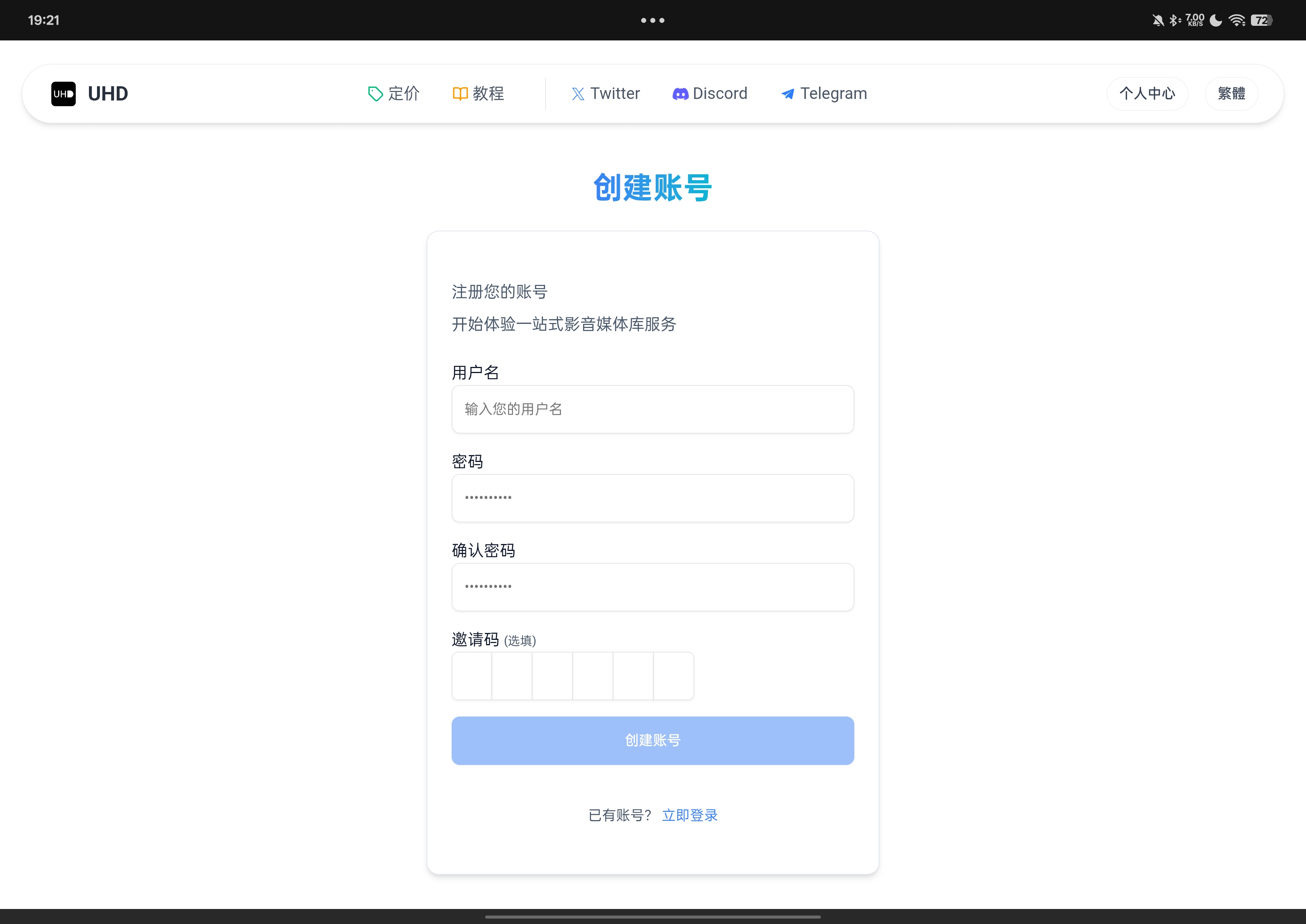The width and height of the screenshot is (1306, 924).
Task: Click the Telegram paper plane icon
Action: pos(788,94)
